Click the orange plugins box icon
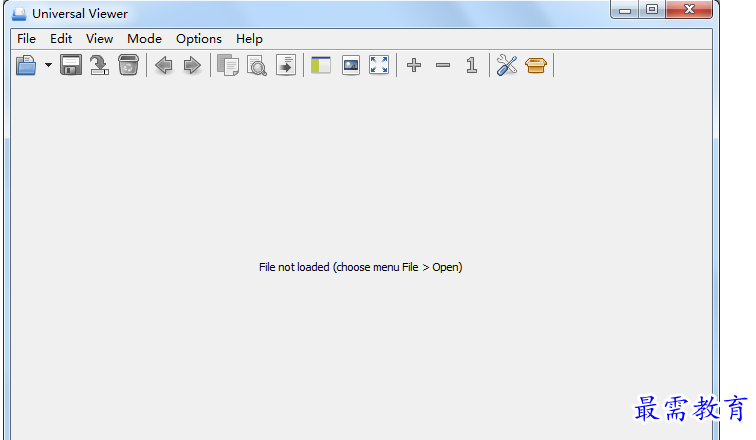Viewport: 756px width, 440px height. point(536,65)
